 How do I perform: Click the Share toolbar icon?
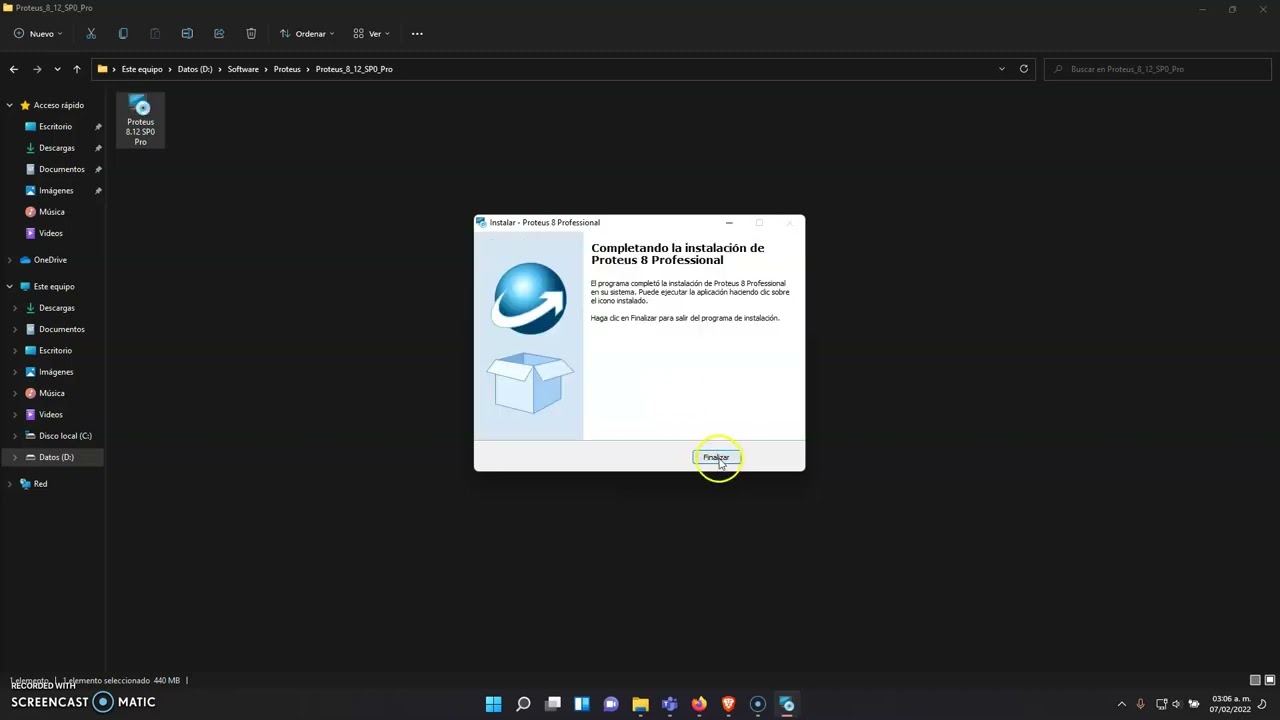tap(219, 34)
